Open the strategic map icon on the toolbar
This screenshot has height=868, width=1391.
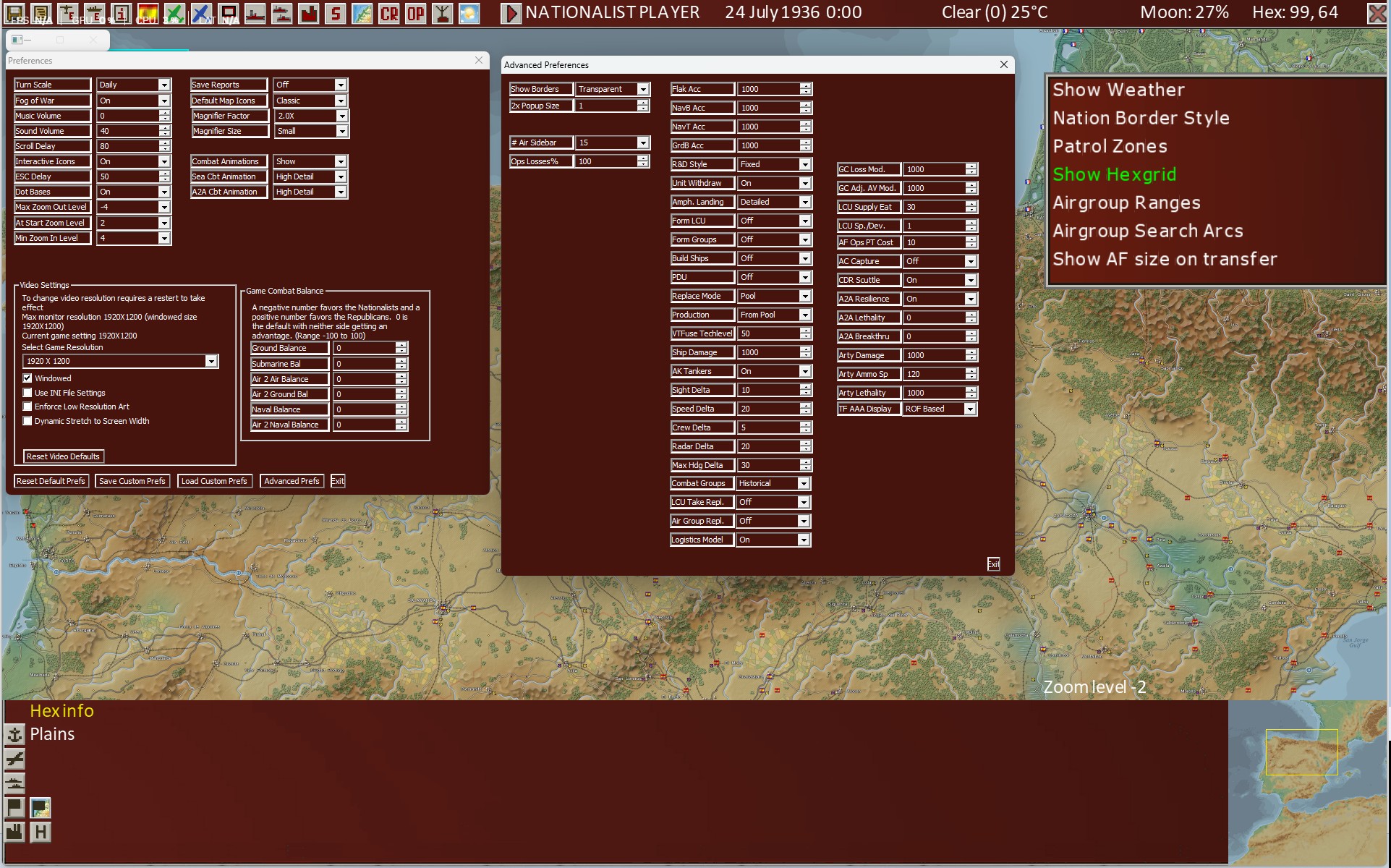point(362,12)
